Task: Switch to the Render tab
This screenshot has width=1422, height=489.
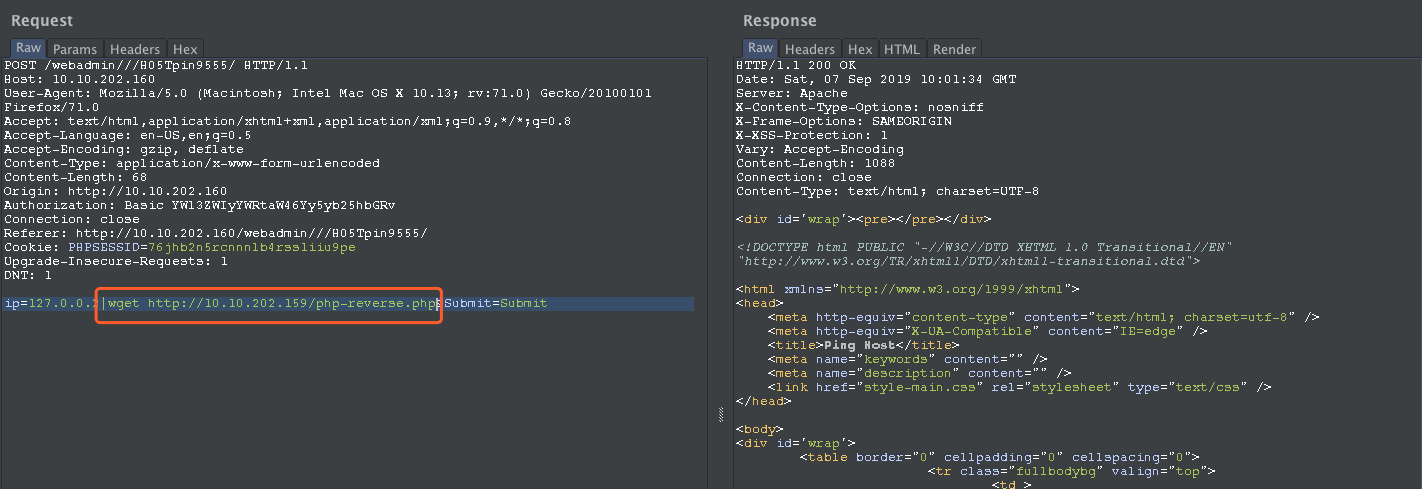Action: click(x=954, y=49)
